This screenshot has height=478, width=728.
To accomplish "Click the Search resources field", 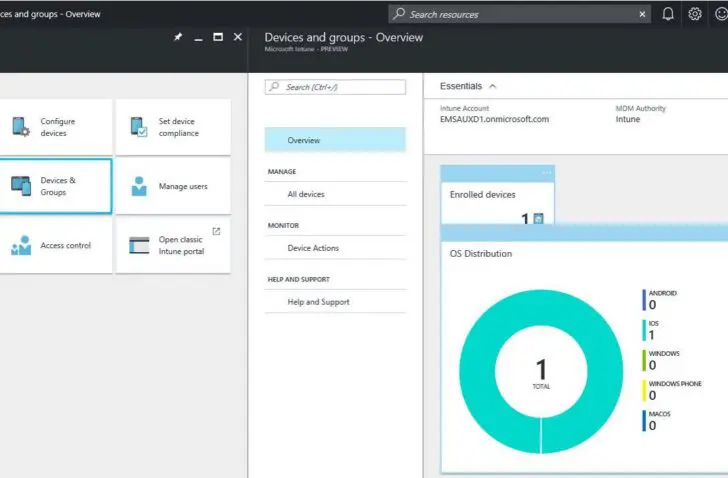I will tap(519, 14).
